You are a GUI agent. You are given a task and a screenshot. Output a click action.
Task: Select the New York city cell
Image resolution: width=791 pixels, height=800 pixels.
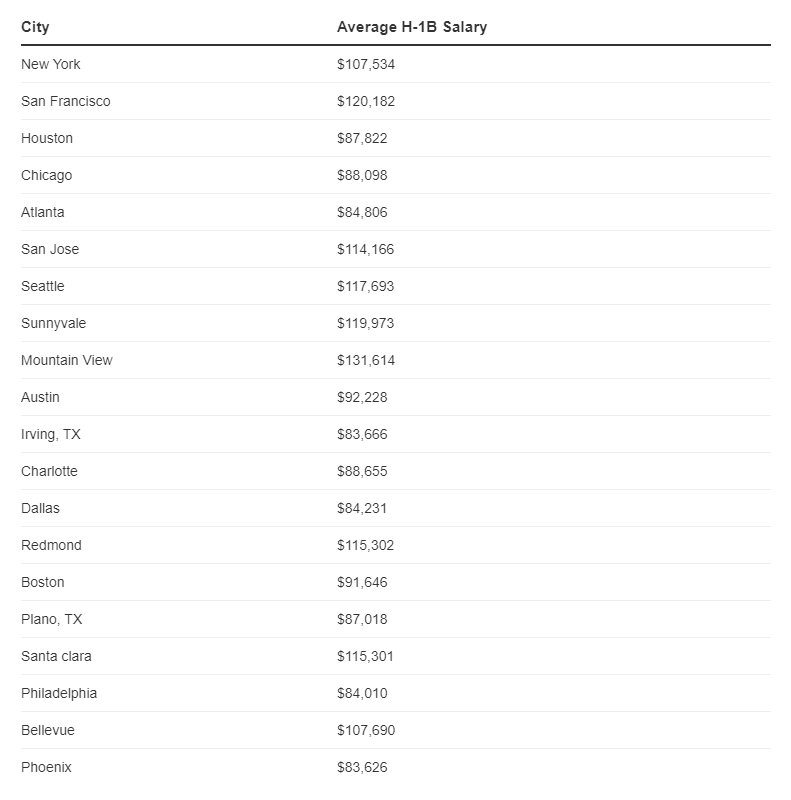coord(51,64)
